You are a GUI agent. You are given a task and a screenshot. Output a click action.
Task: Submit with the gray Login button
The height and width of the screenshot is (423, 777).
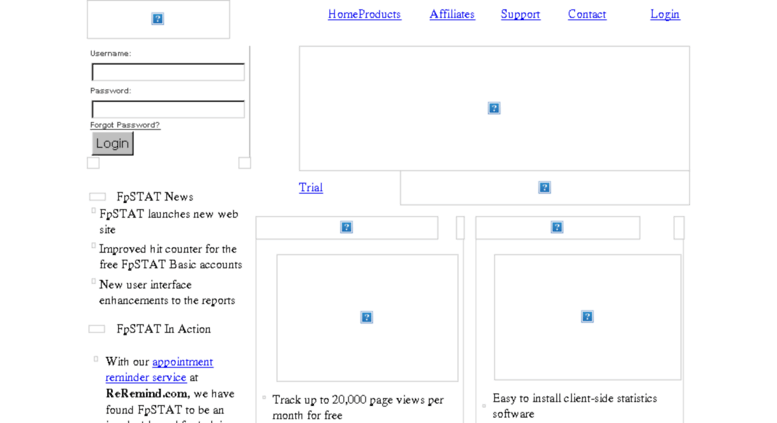click(x=112, y=144)
